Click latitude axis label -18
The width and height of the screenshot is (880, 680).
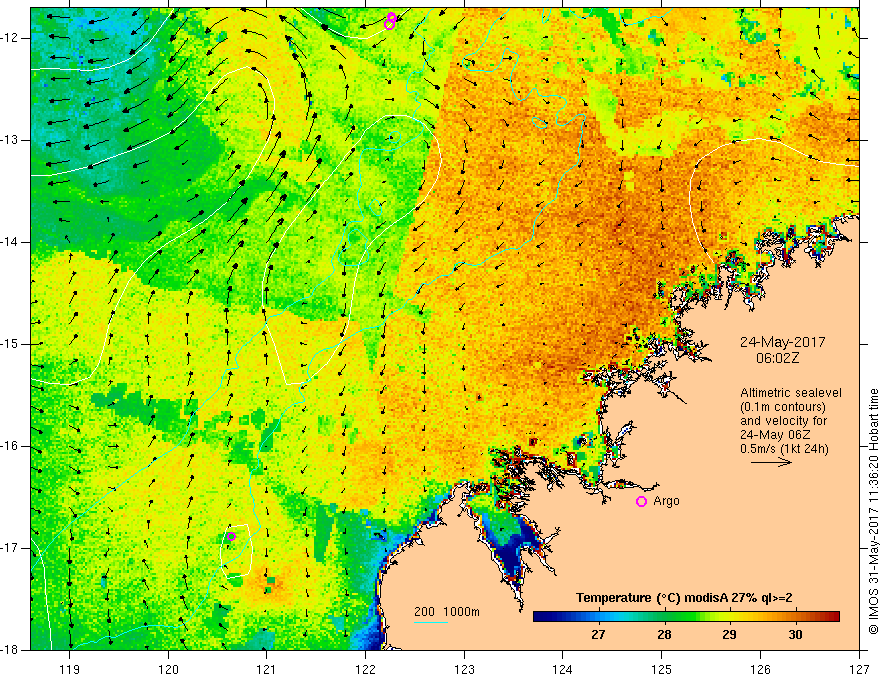pos(10,650)
